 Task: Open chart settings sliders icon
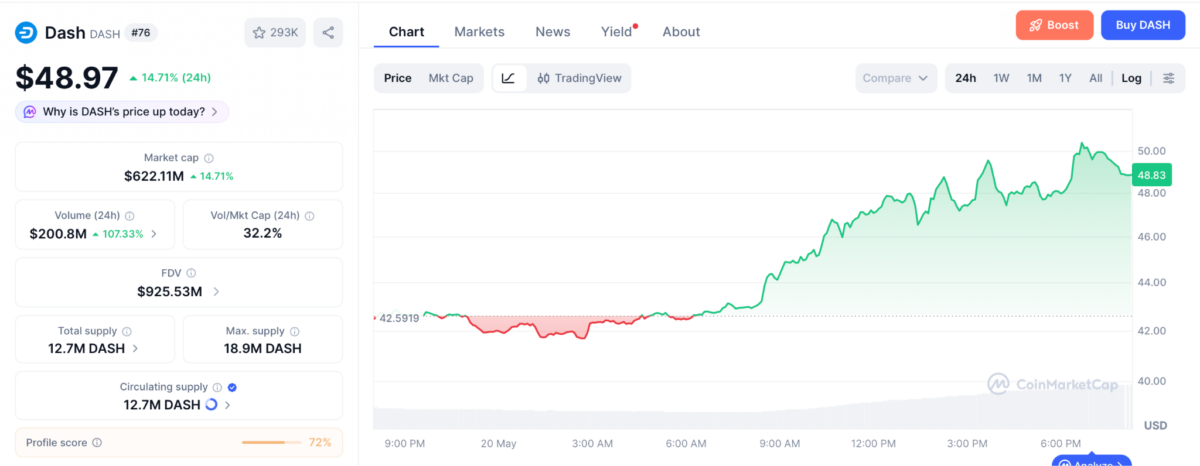(1168, 78)
